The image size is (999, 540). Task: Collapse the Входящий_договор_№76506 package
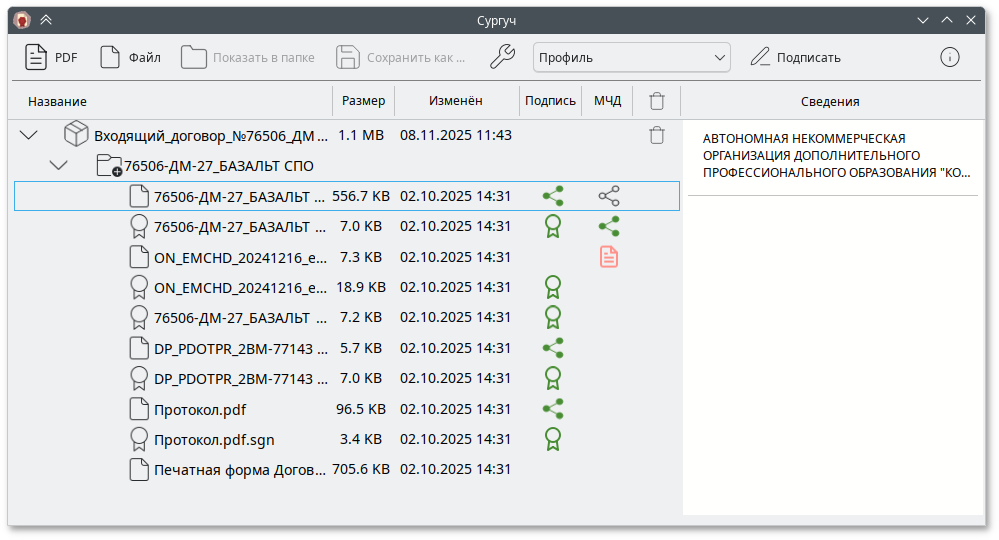pyautogui.click(x=28, y=135)
